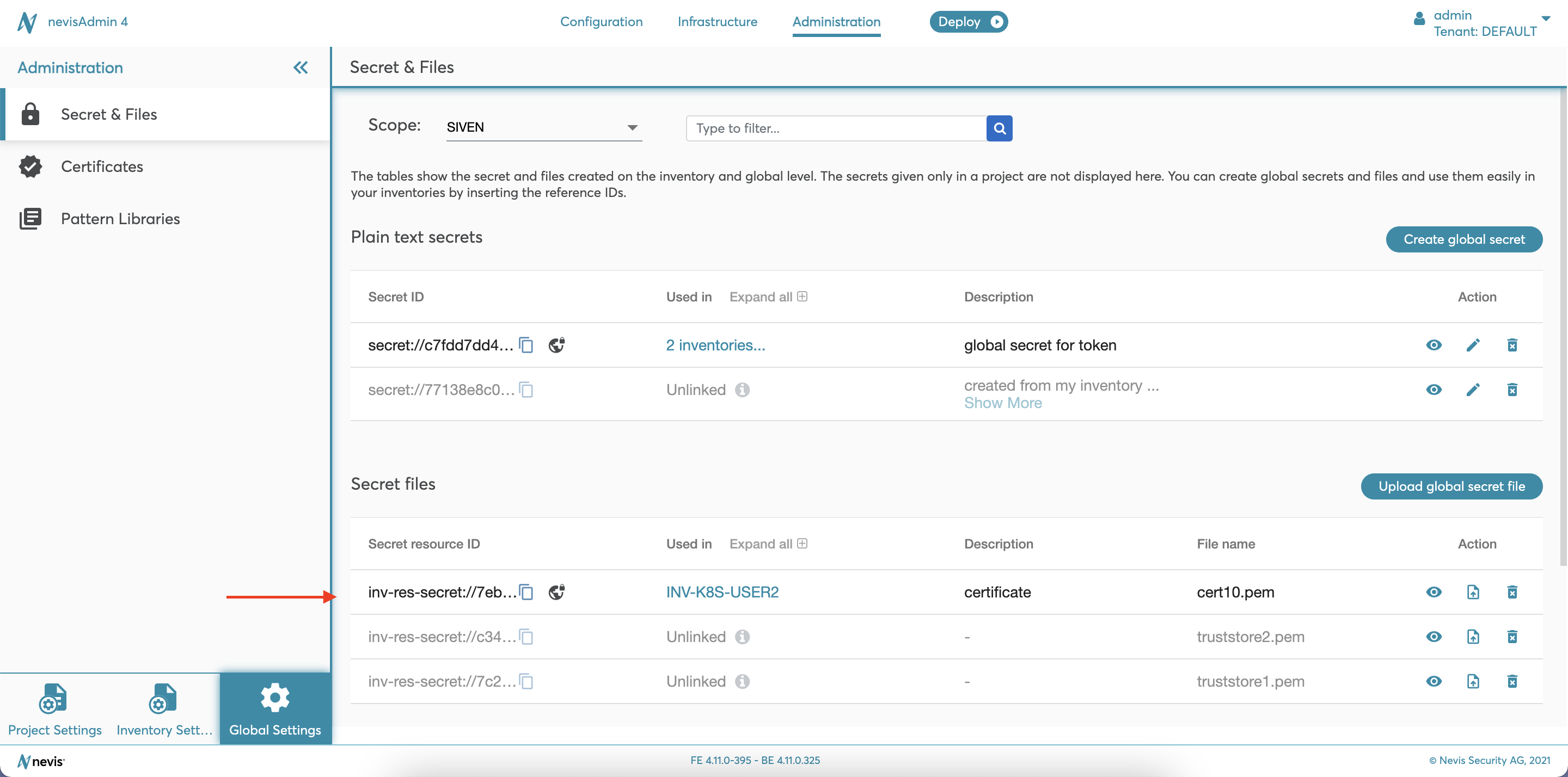Click info icon in truststore2.pem row
The width and height of the screenshot is (1568, 777).
pos(742,637)
